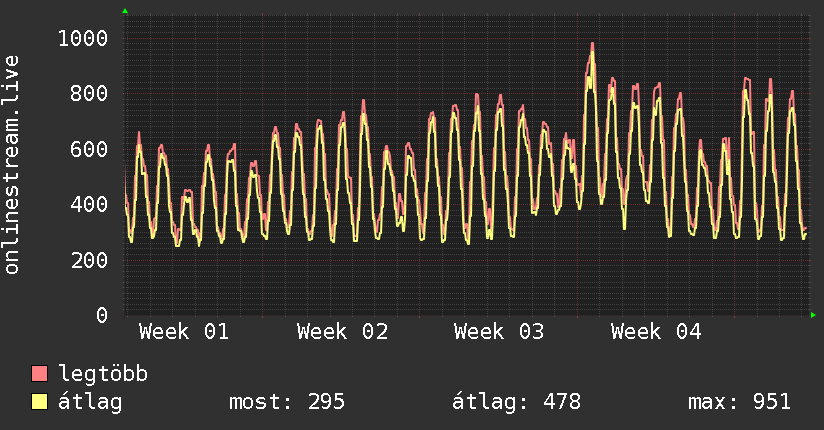Click the 400 y-axis tick label
The width and height of the screenshot is (824, 430).
pos(89,204)
